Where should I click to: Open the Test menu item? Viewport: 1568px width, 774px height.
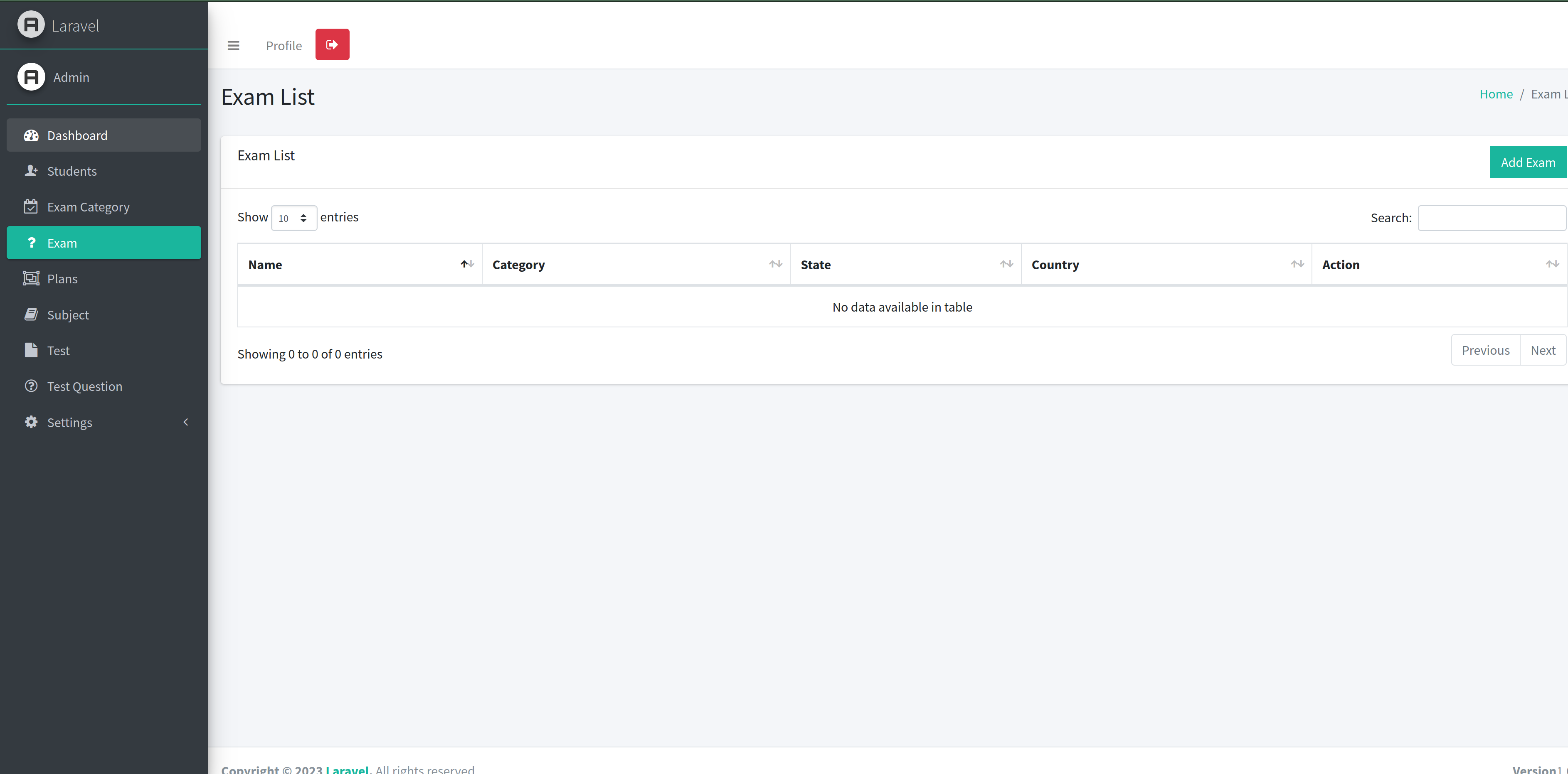click(104, 351)
